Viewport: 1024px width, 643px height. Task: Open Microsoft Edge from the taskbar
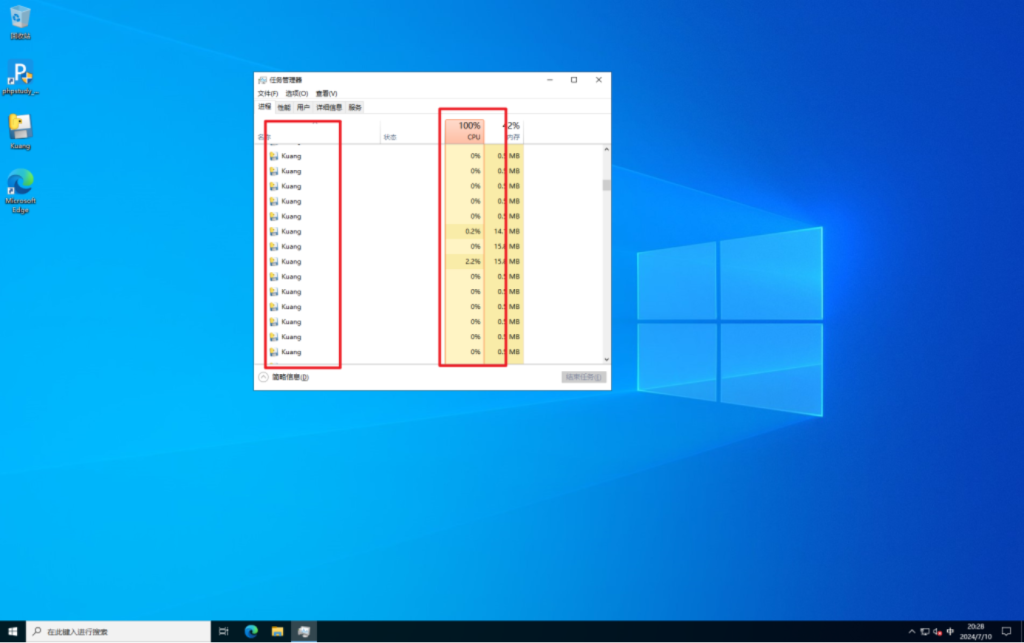pyautogui.click(x=252, y=632)
